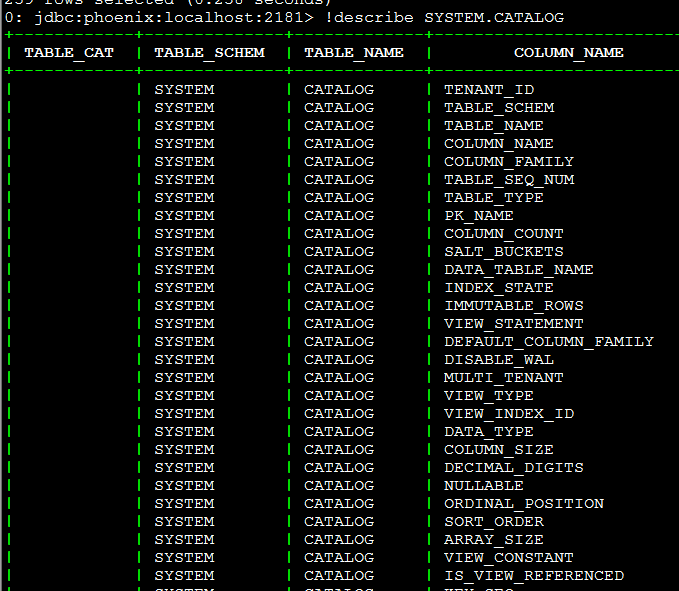
Task: Click the COLUMN_NAME column header
Action: point(569,53)
